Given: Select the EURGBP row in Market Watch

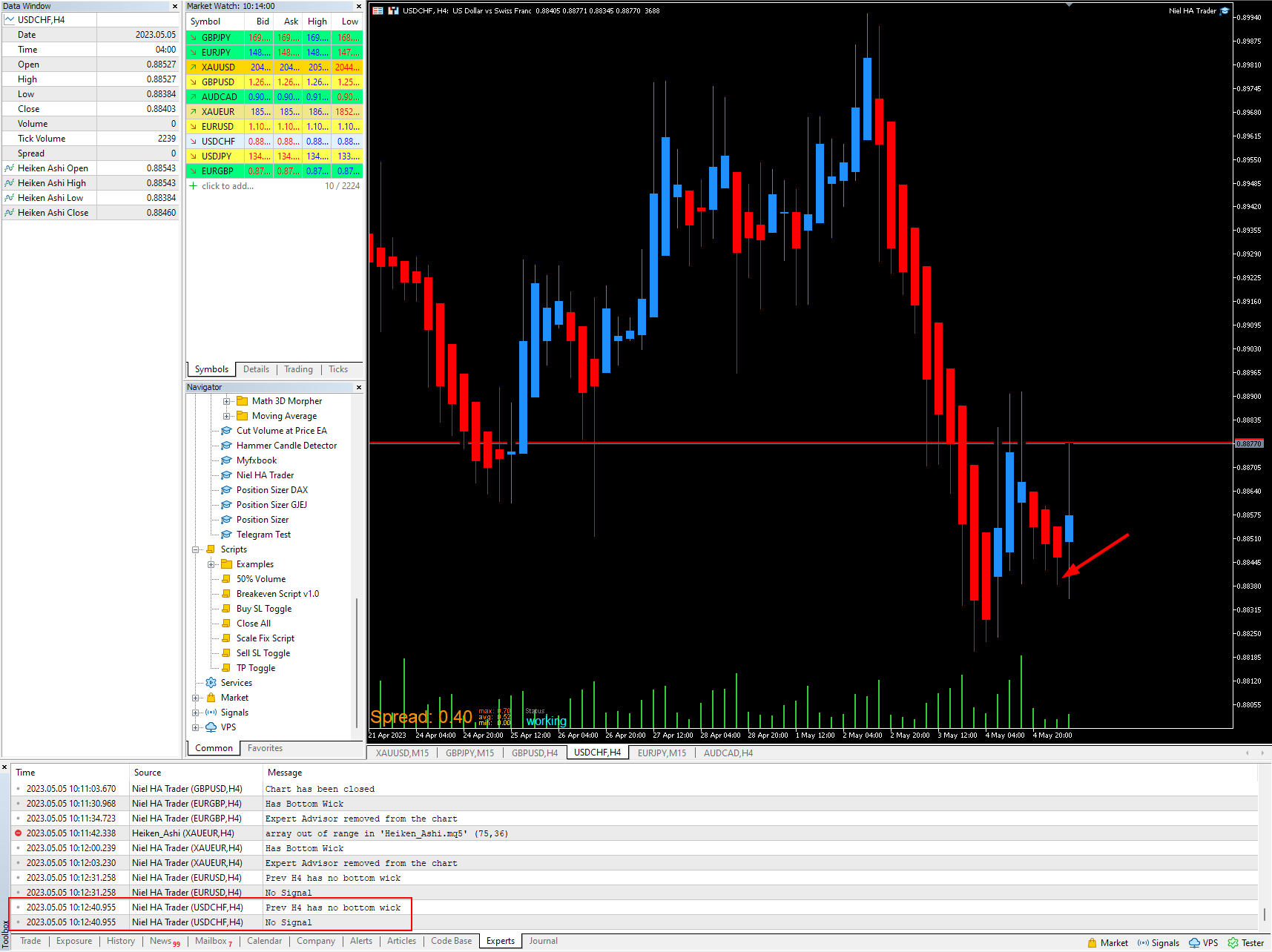Looking at the screenshot, I should pyautogui.click(x=274, y=171).
